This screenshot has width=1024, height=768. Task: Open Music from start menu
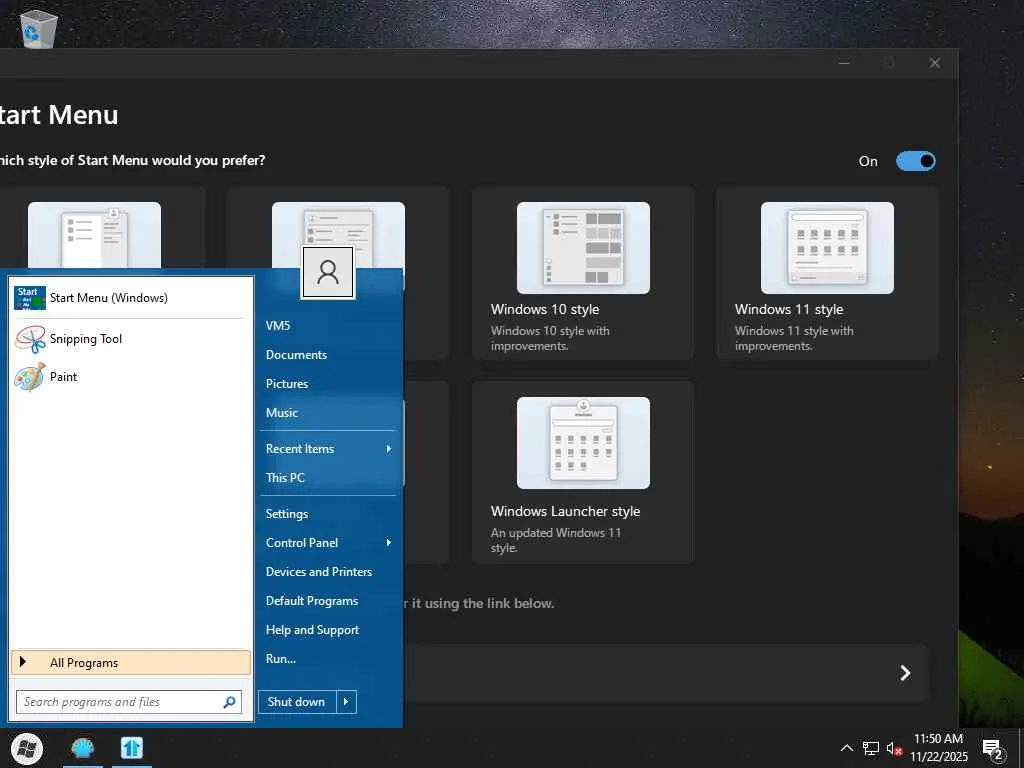click(281, 413)
